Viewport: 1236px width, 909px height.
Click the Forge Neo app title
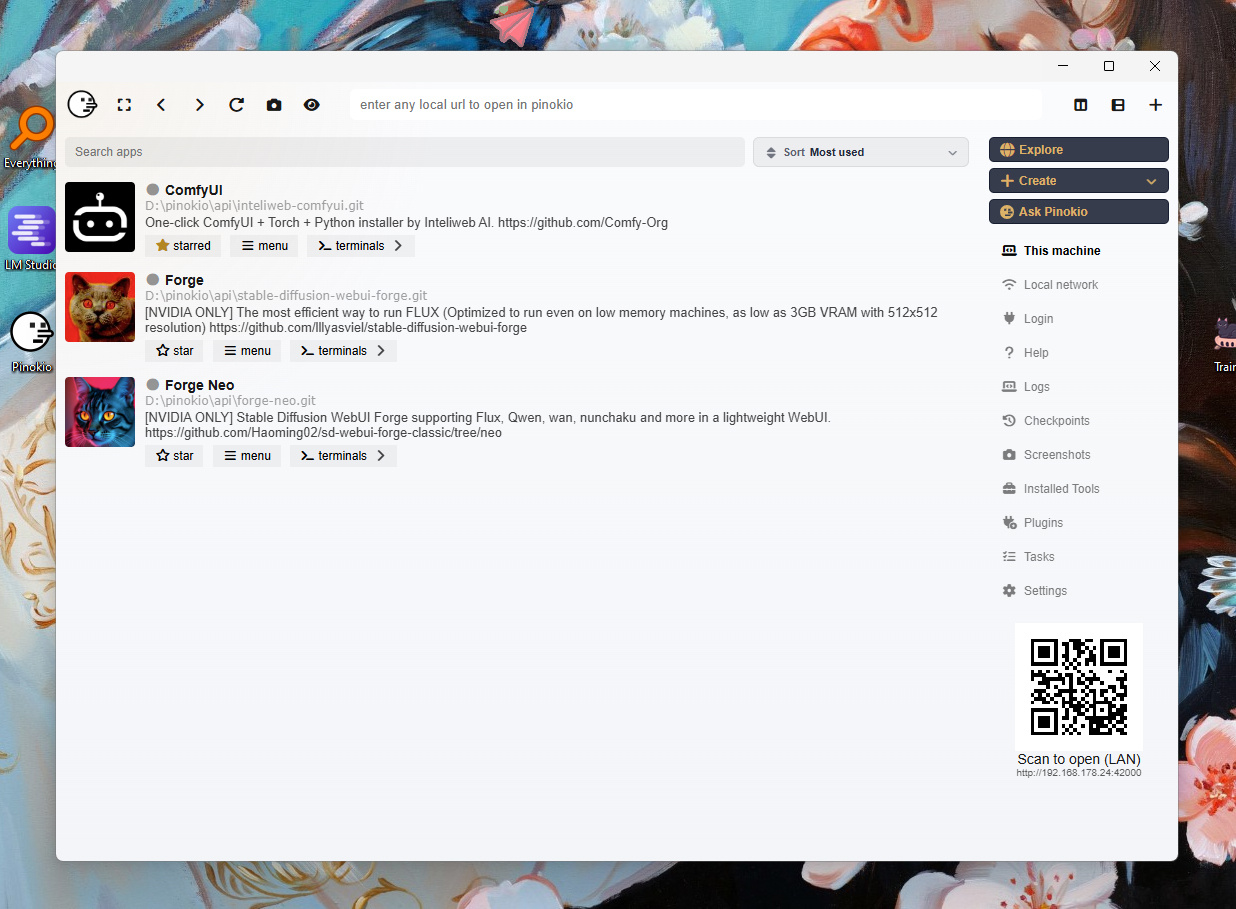point(199,385)
